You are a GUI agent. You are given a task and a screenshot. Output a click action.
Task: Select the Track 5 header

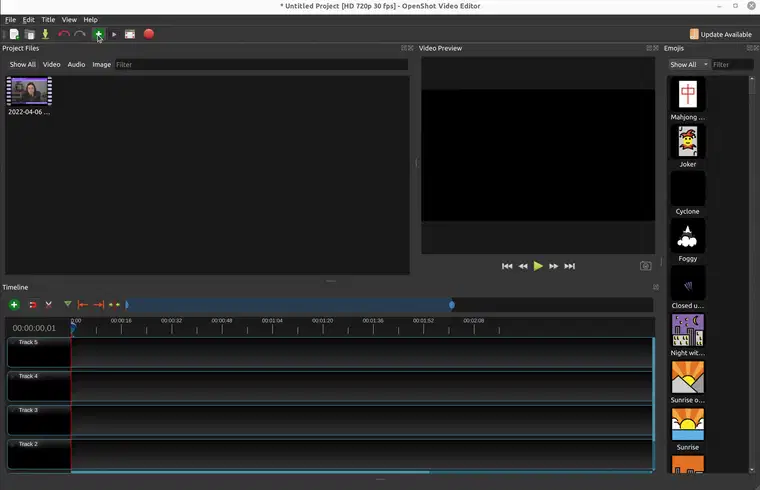(x=39, y=352)
